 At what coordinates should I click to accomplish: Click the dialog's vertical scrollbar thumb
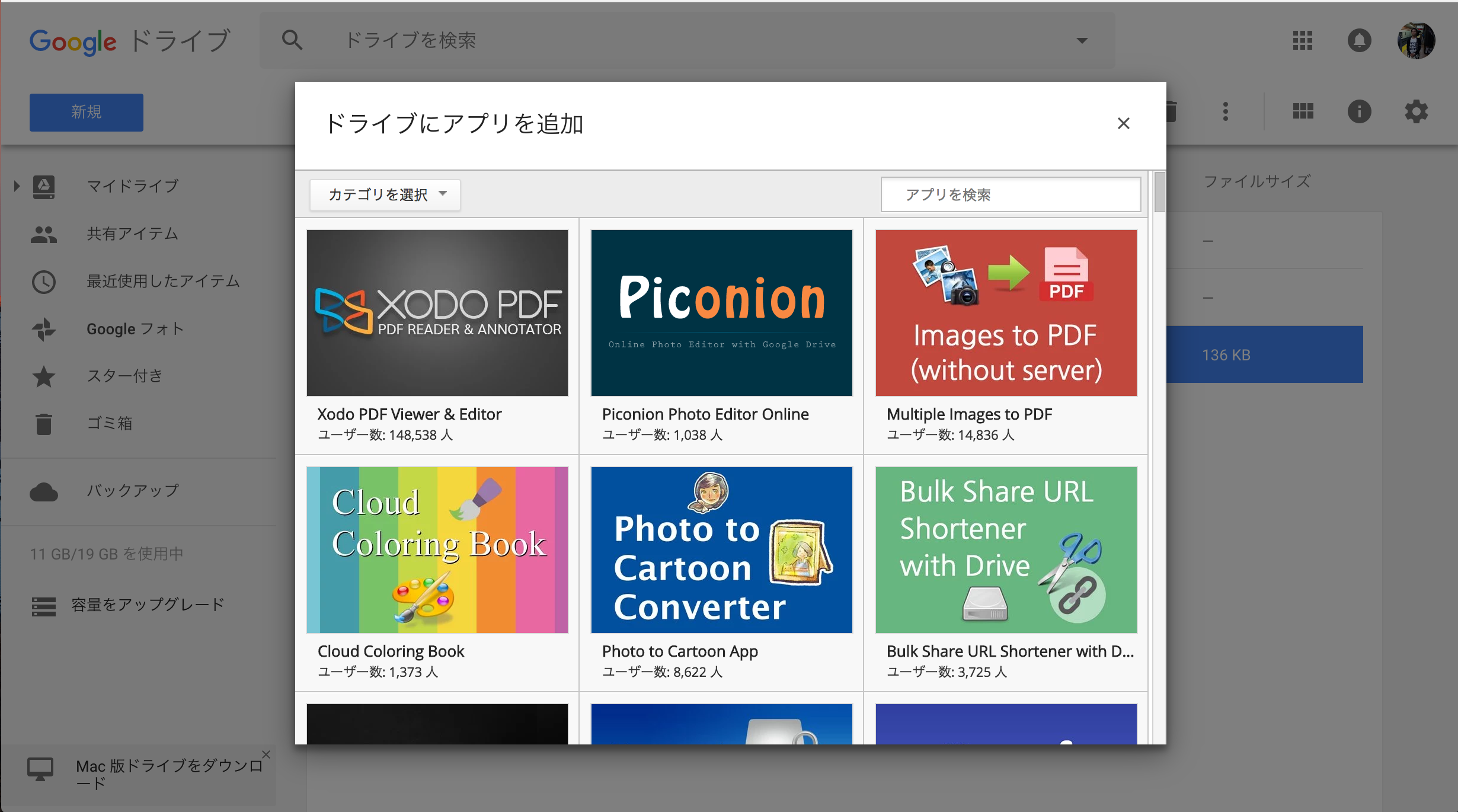coord(1160,191)
